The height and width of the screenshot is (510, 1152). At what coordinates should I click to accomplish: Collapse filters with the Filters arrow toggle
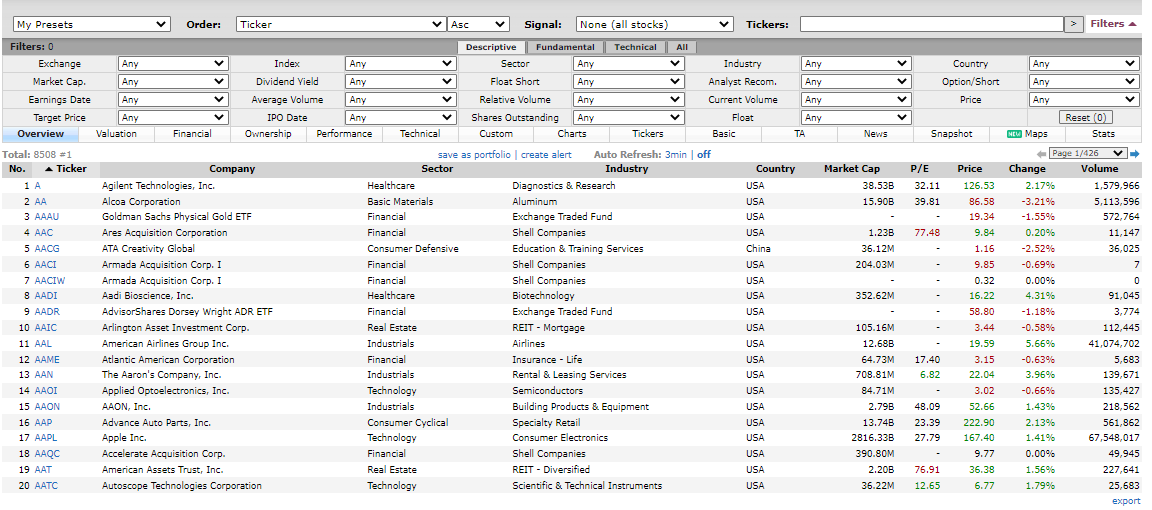(x=1113, y=24)
